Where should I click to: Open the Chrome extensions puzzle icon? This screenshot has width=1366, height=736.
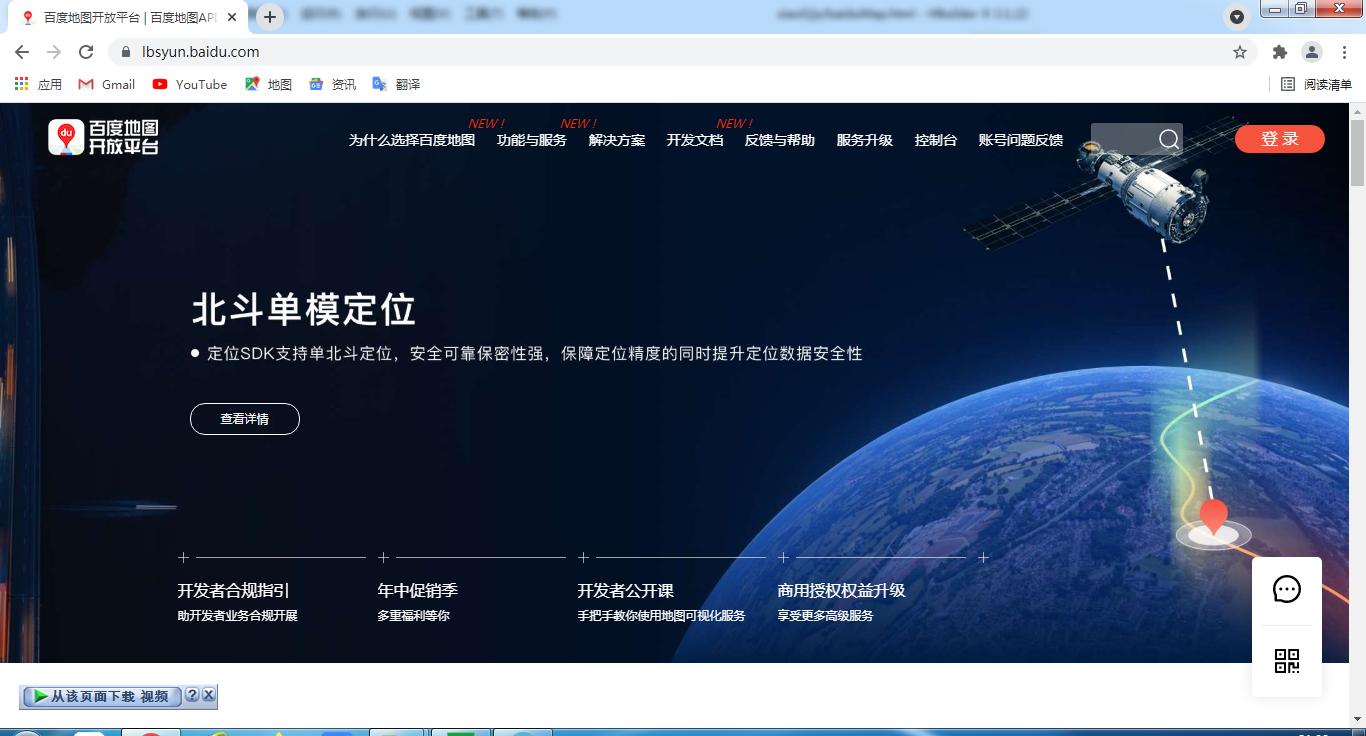pos(1279,52)
